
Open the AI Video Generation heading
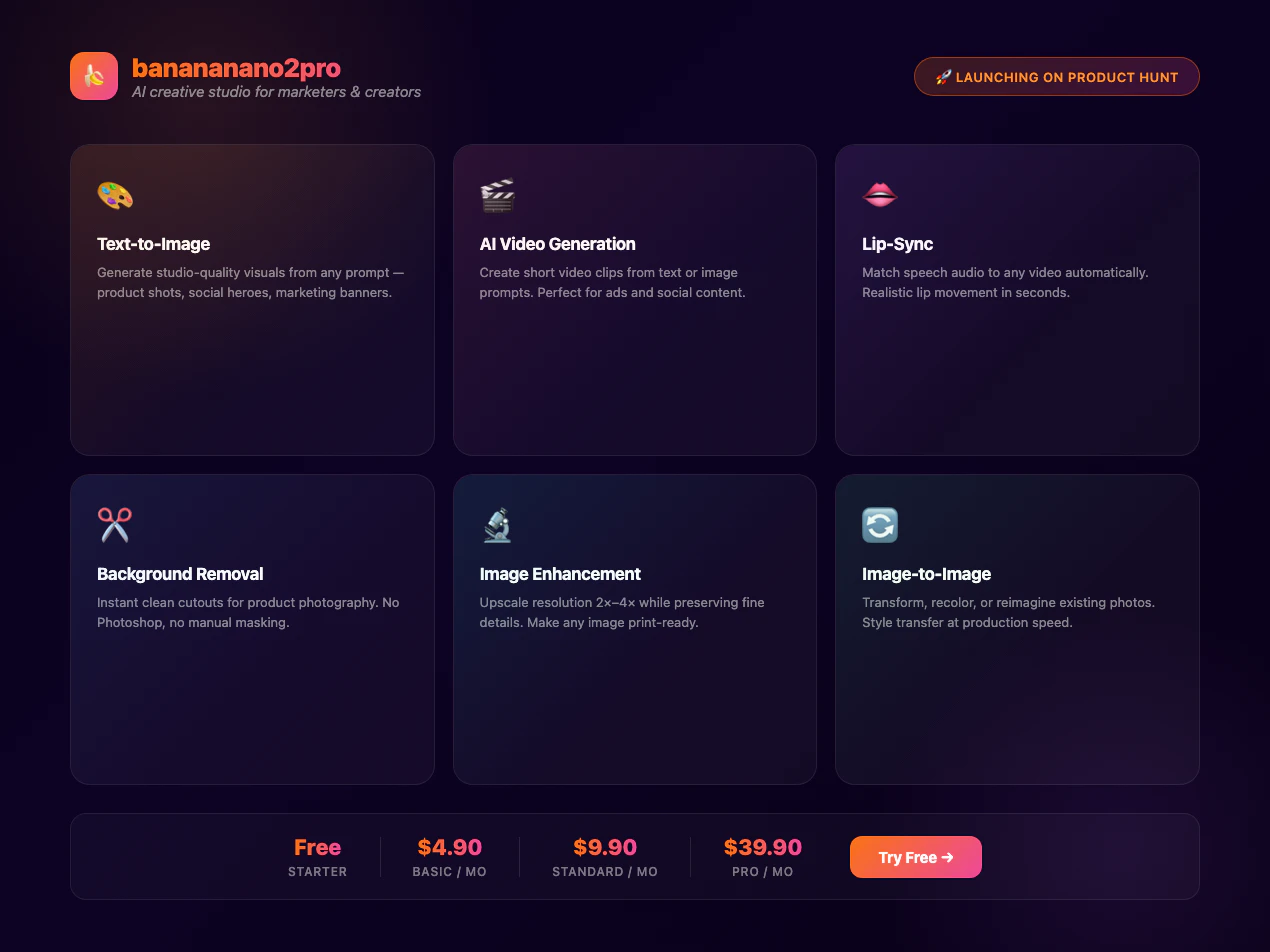click(x=557, y=244)
